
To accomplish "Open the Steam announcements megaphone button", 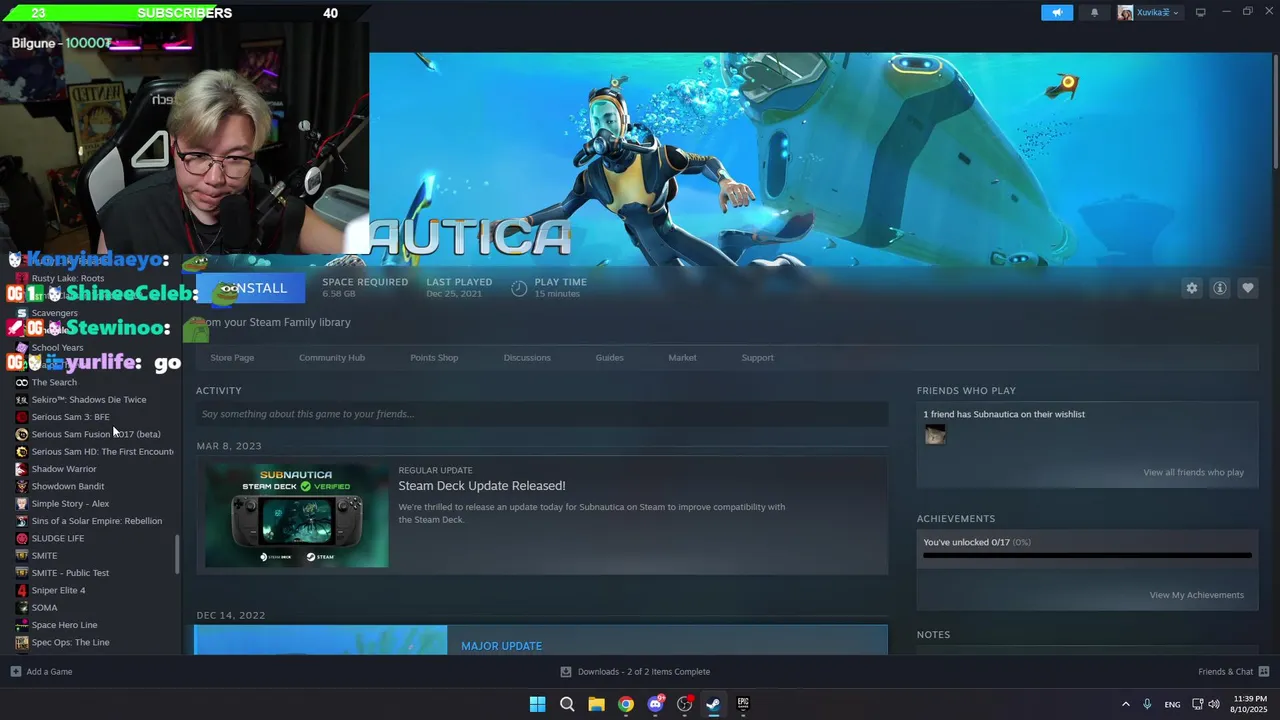I will click(1057, 13).
